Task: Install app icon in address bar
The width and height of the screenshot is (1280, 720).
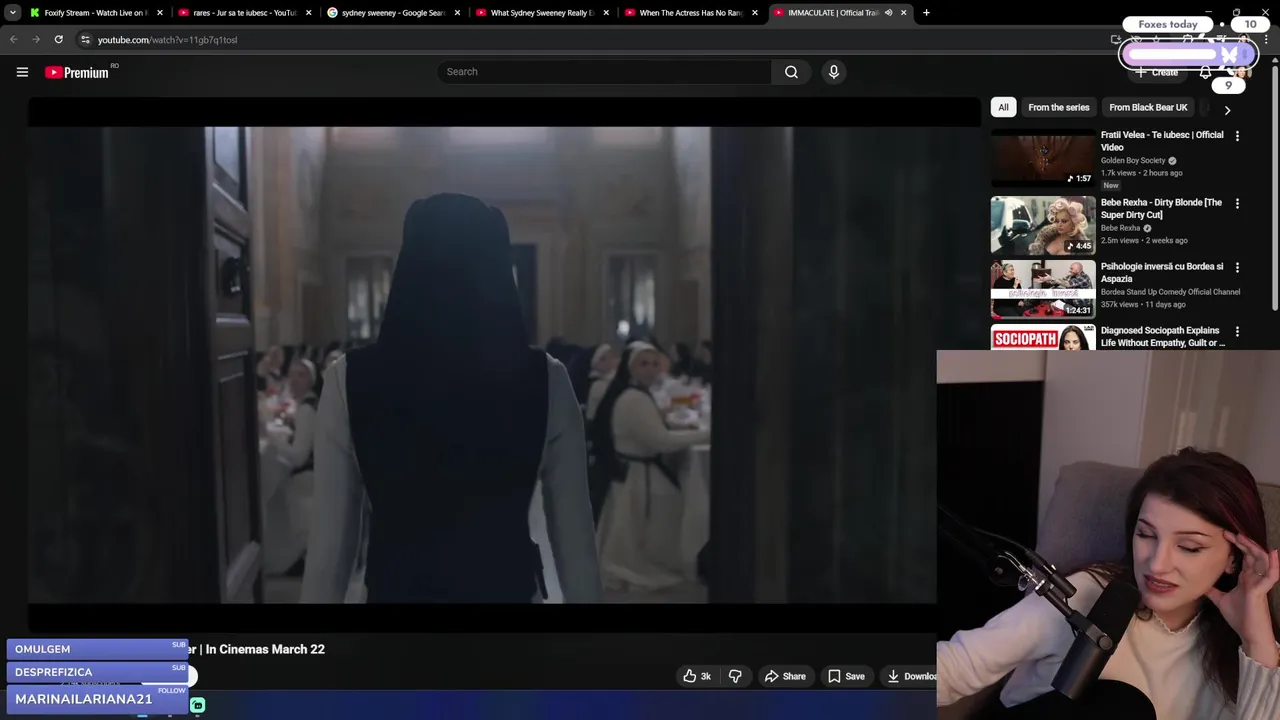Action: [x=1116, y=39]
